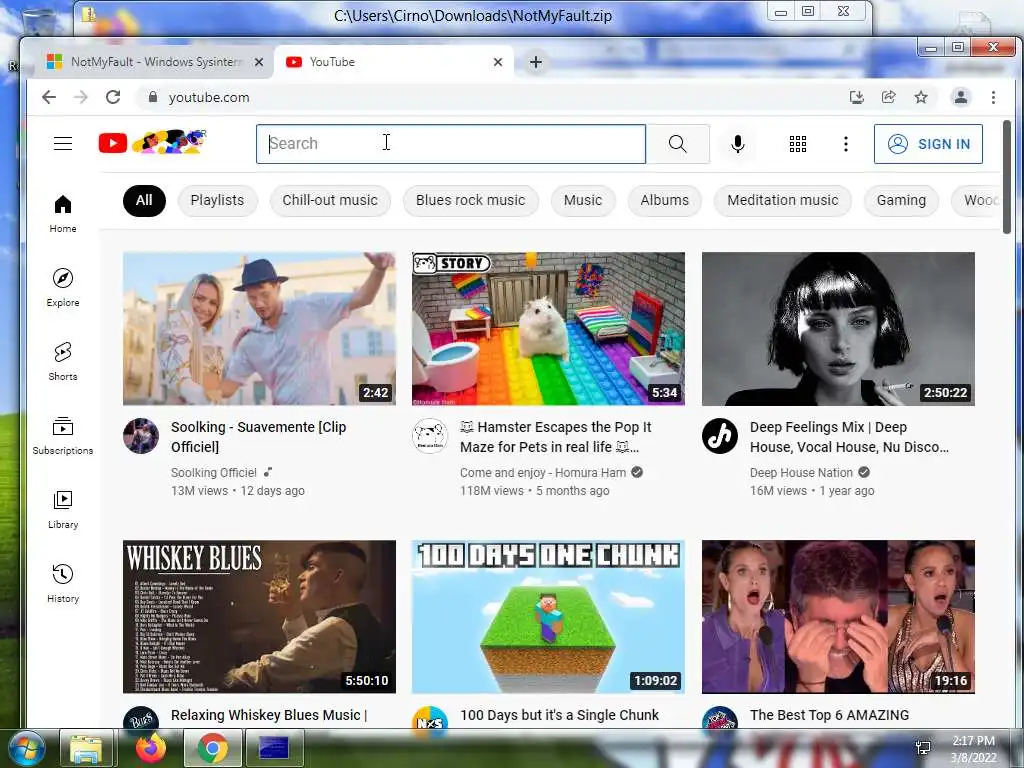Select the All filter chip
The height and width of the screenshot is (768, 1024).
coord(144,200)
